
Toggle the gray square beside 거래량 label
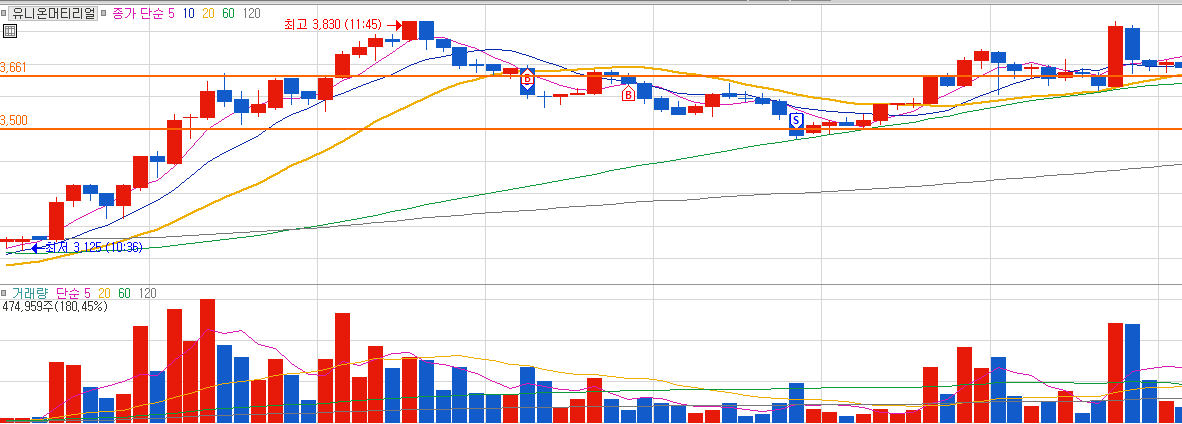pyautogui.click(x=4, y=293)
